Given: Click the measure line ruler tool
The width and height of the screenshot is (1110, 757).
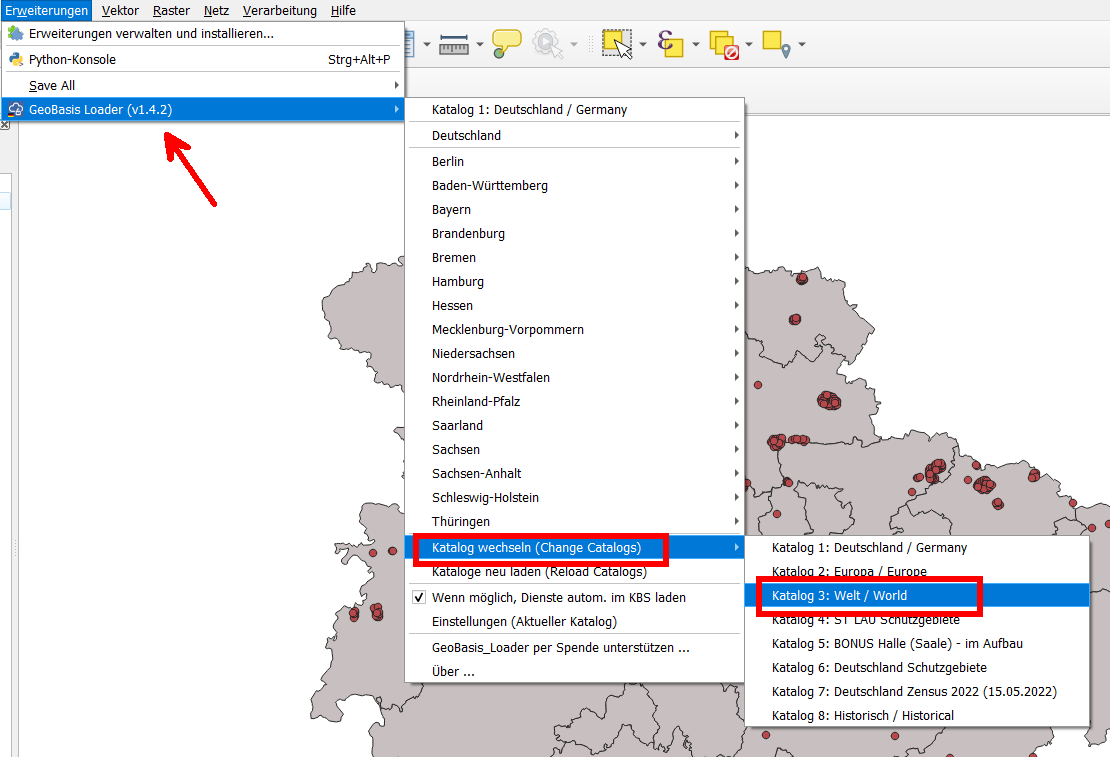Looking at the screenshot, I should (453, 44).
